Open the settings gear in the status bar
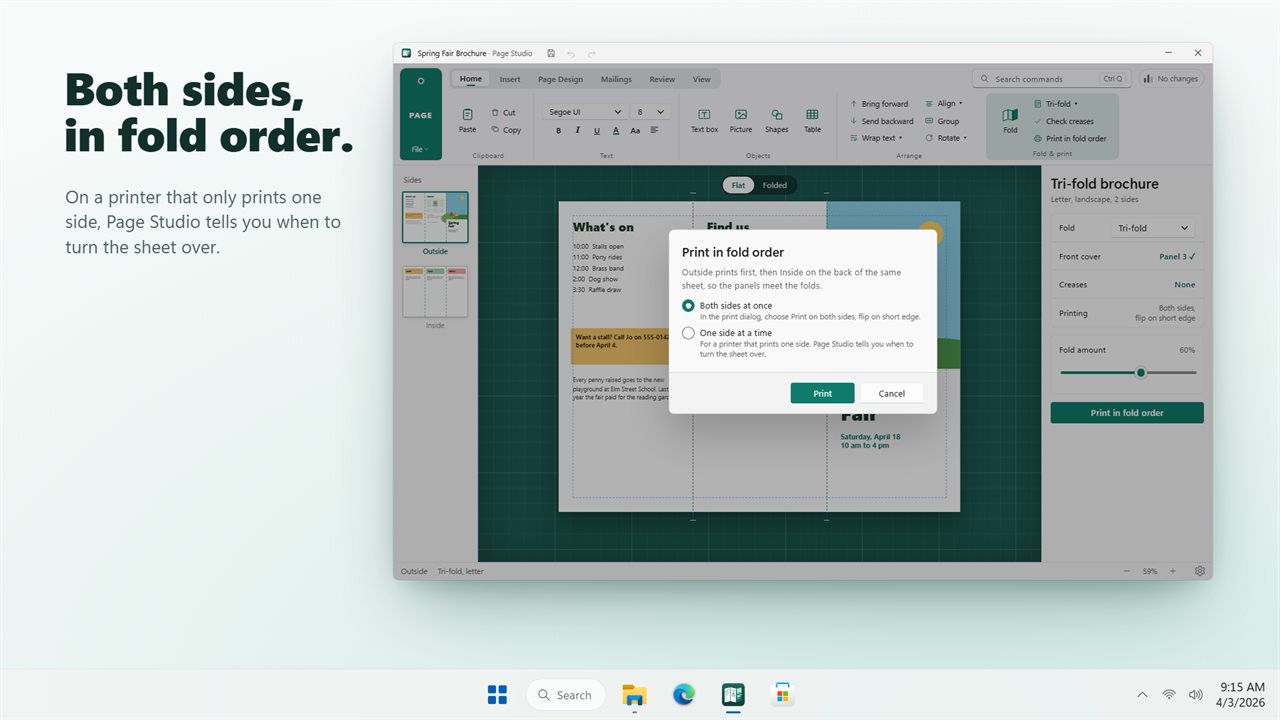This screenshot has width=1280, height=720. [1199, 571]
